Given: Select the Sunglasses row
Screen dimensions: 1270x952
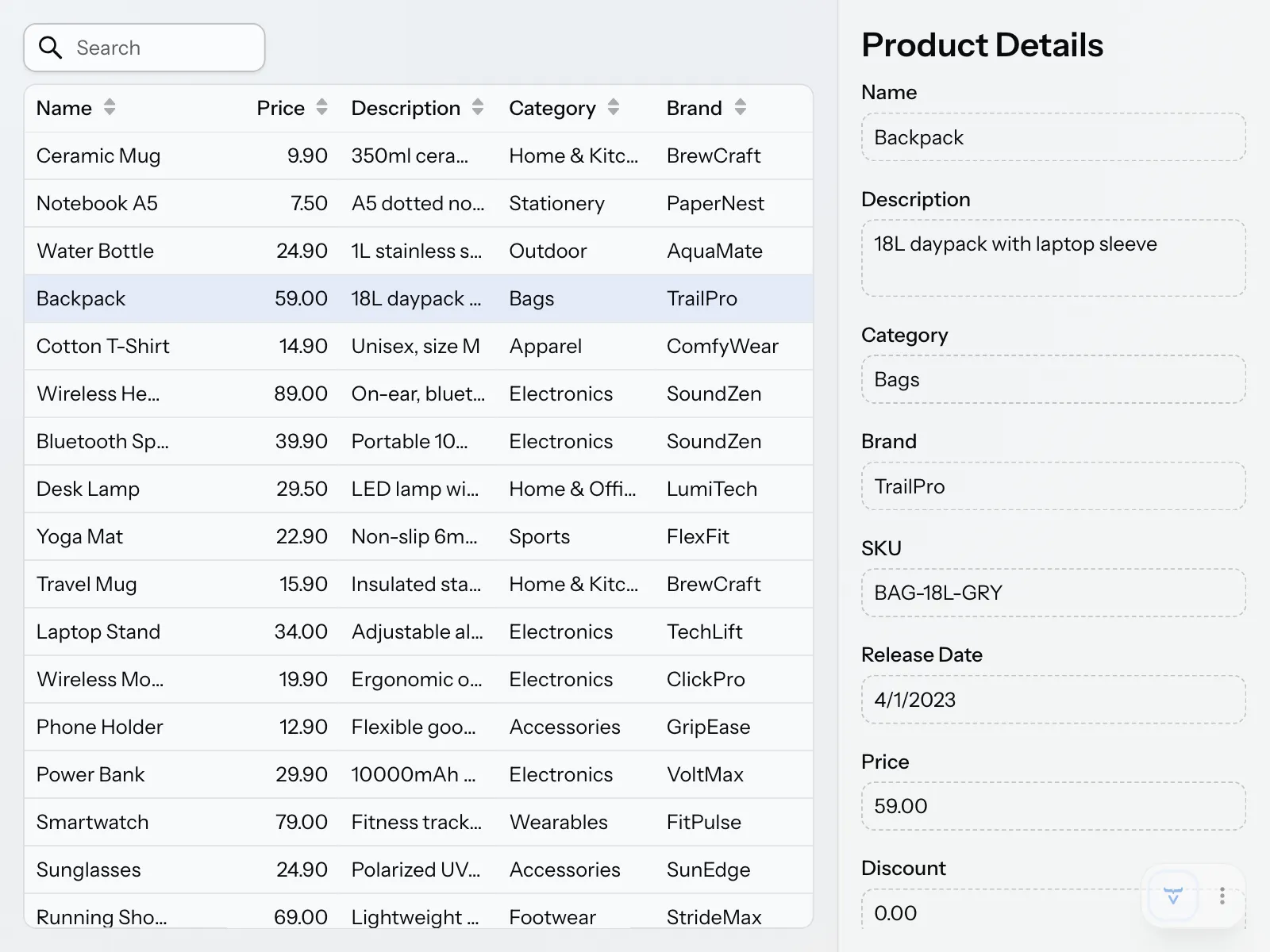Looking at the screenshot, I should coord(418,869).
